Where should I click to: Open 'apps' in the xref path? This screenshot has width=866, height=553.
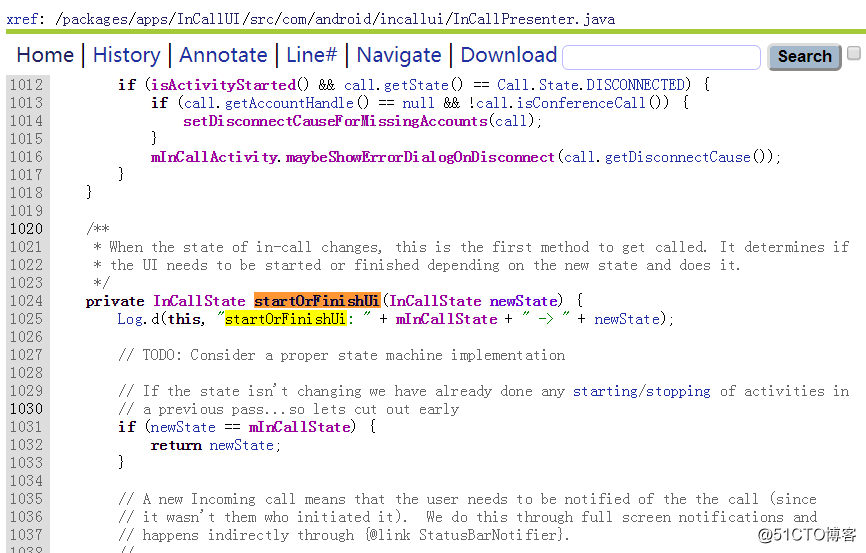151,19
